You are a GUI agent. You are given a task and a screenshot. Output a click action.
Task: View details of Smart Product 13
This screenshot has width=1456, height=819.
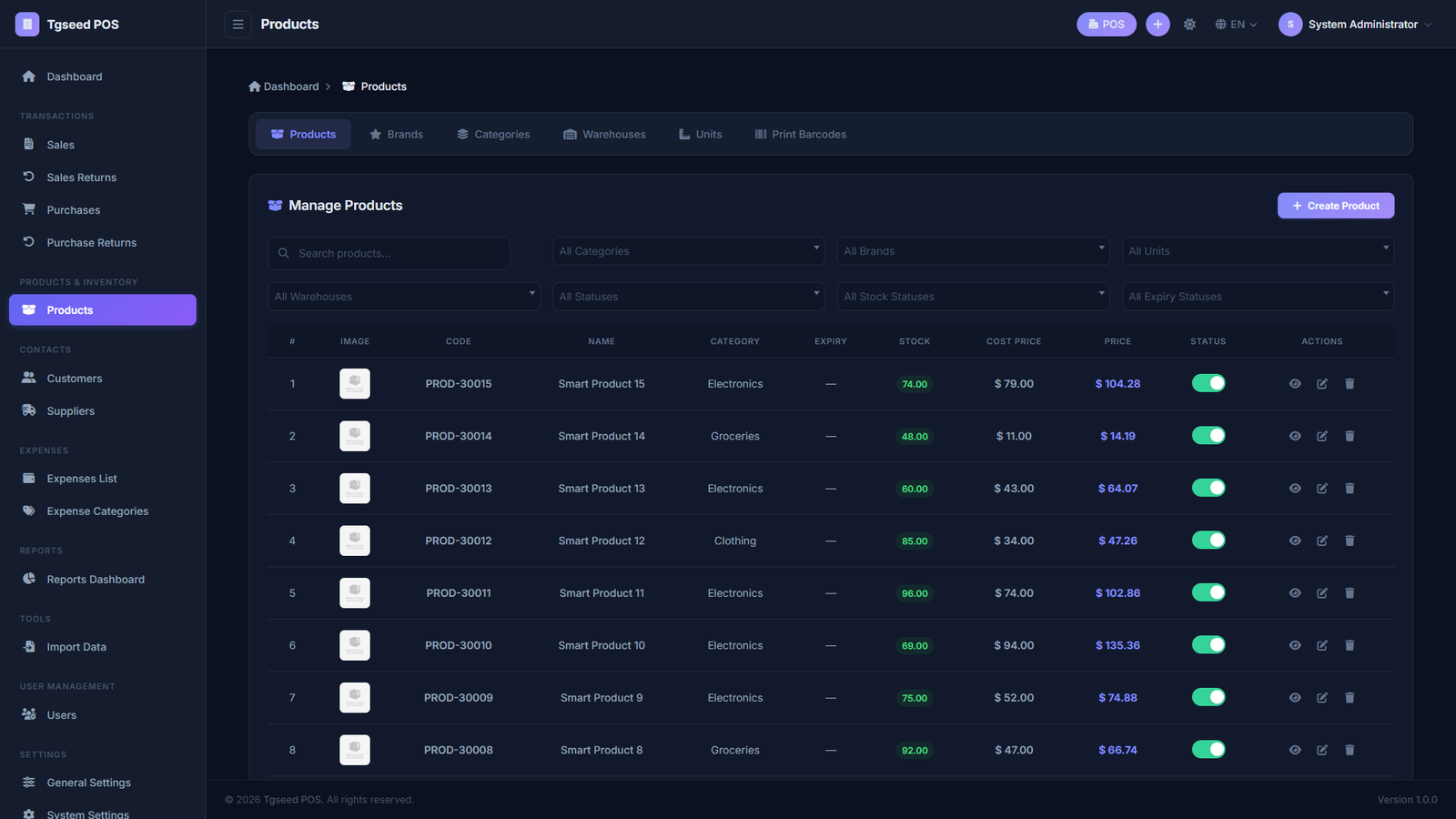[x=1295, y=489]
